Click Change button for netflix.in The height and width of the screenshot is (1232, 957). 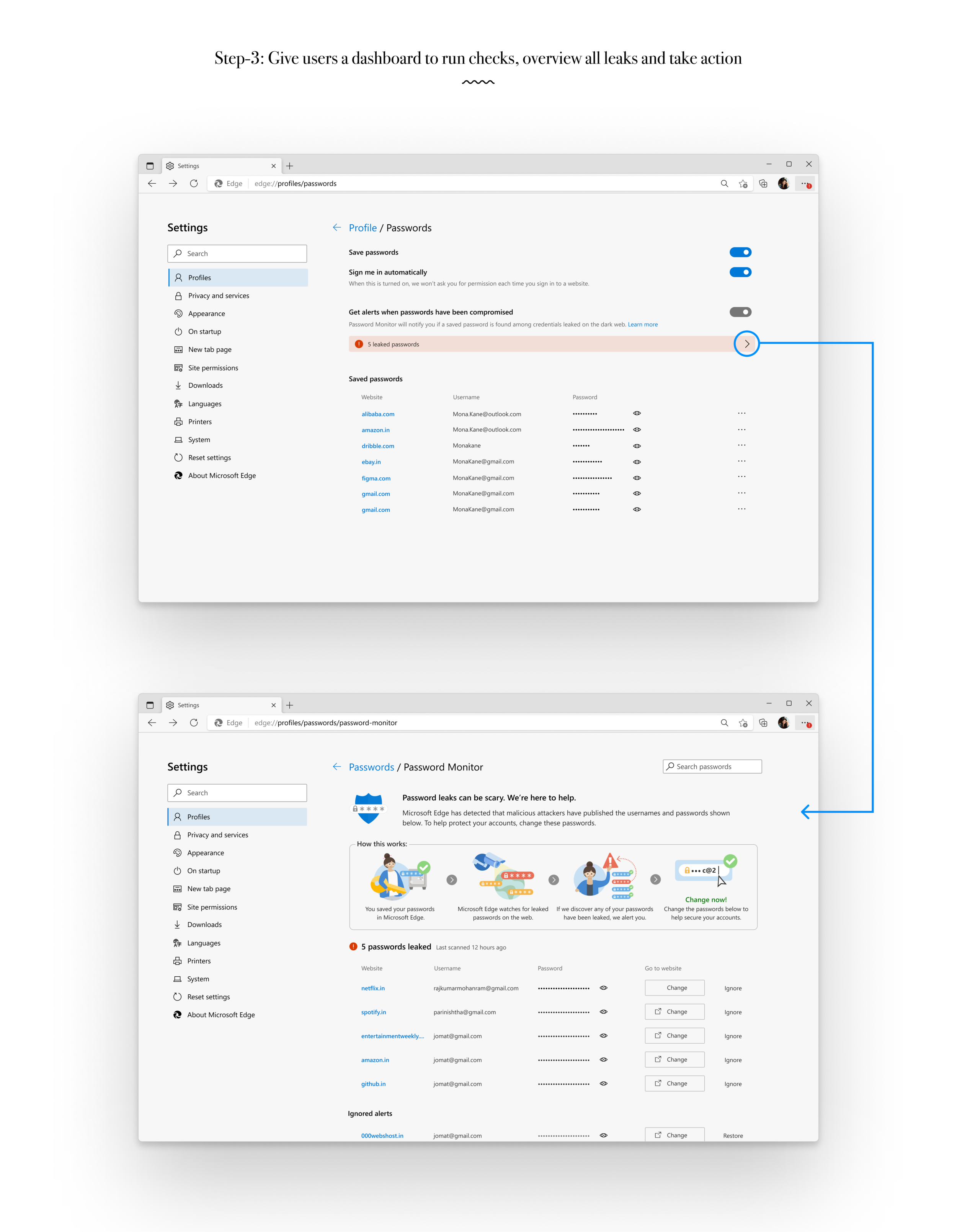(674, 988)
